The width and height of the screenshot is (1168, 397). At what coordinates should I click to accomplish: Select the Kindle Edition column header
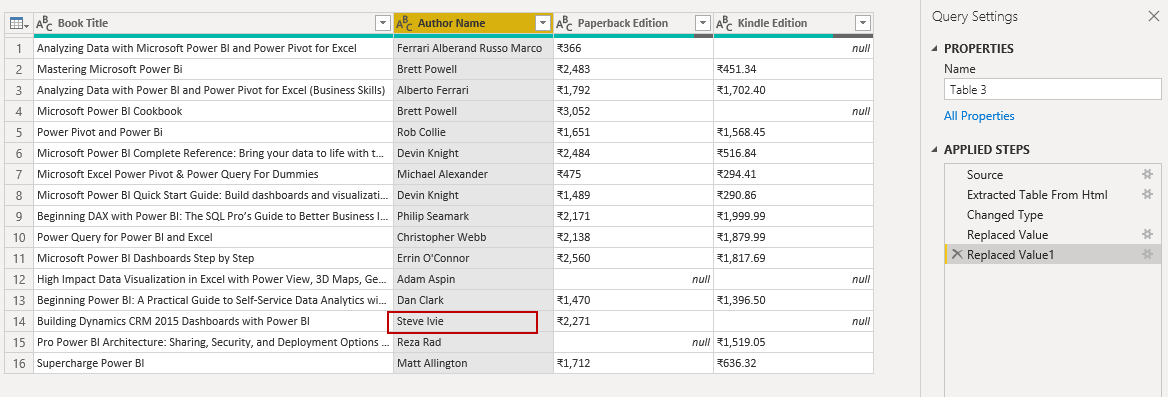pos(793,24)
